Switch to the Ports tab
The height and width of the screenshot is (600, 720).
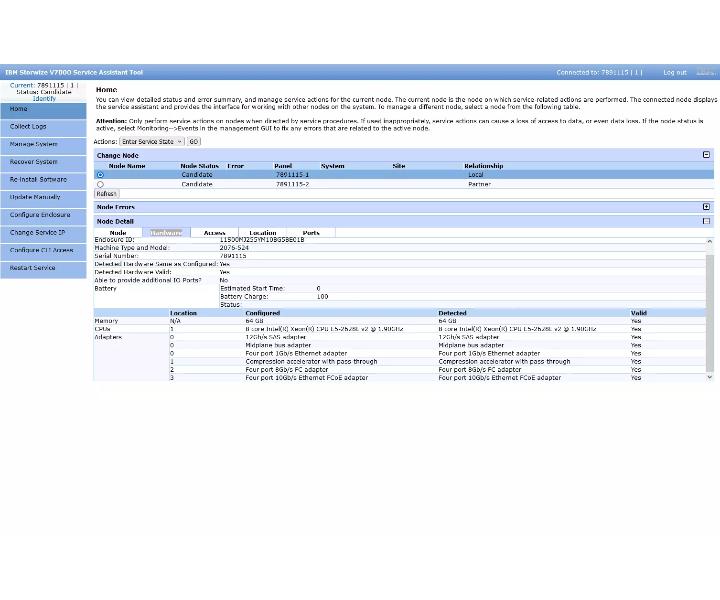(311, 233)
